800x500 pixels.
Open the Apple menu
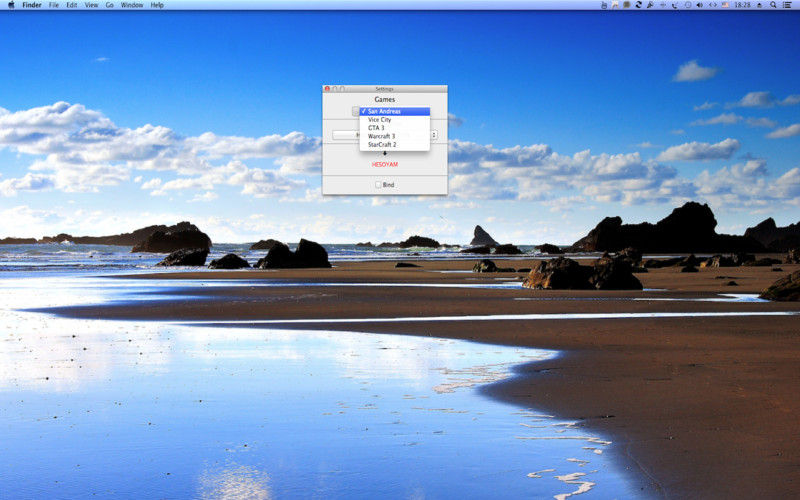coord(11,5)
